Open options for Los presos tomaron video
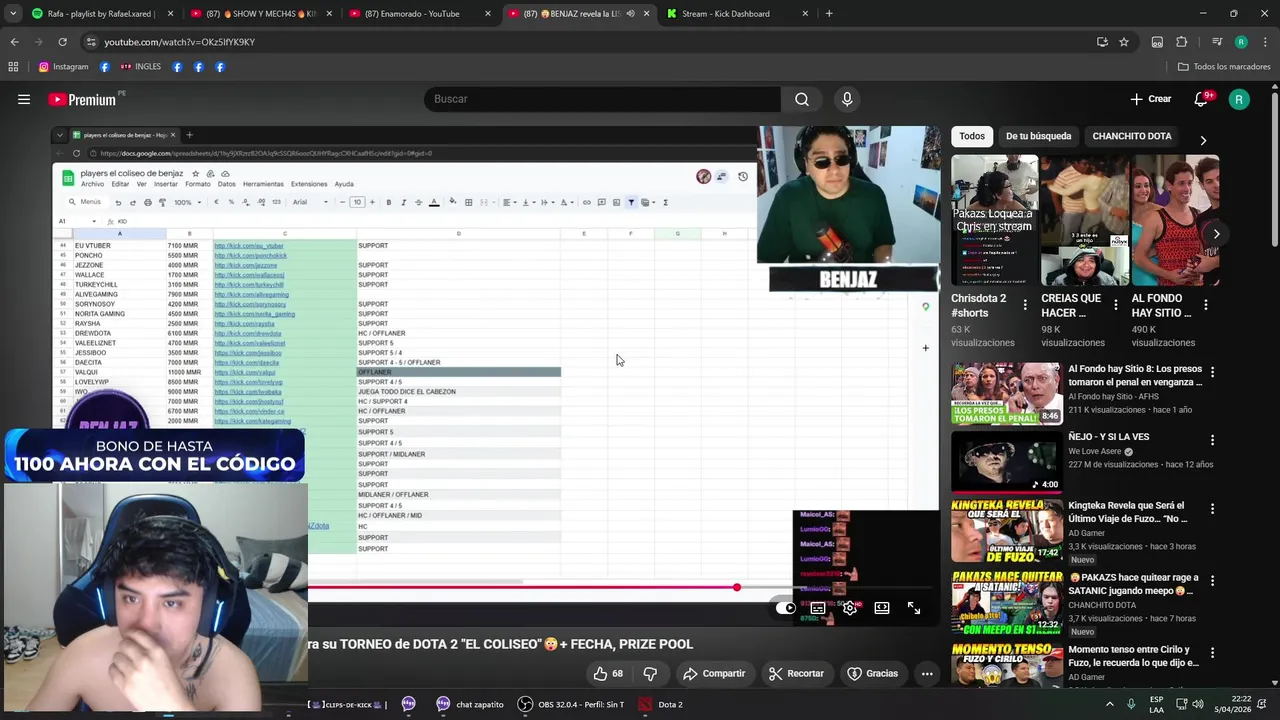The image size is (1280, 720). coord(1212,372)
